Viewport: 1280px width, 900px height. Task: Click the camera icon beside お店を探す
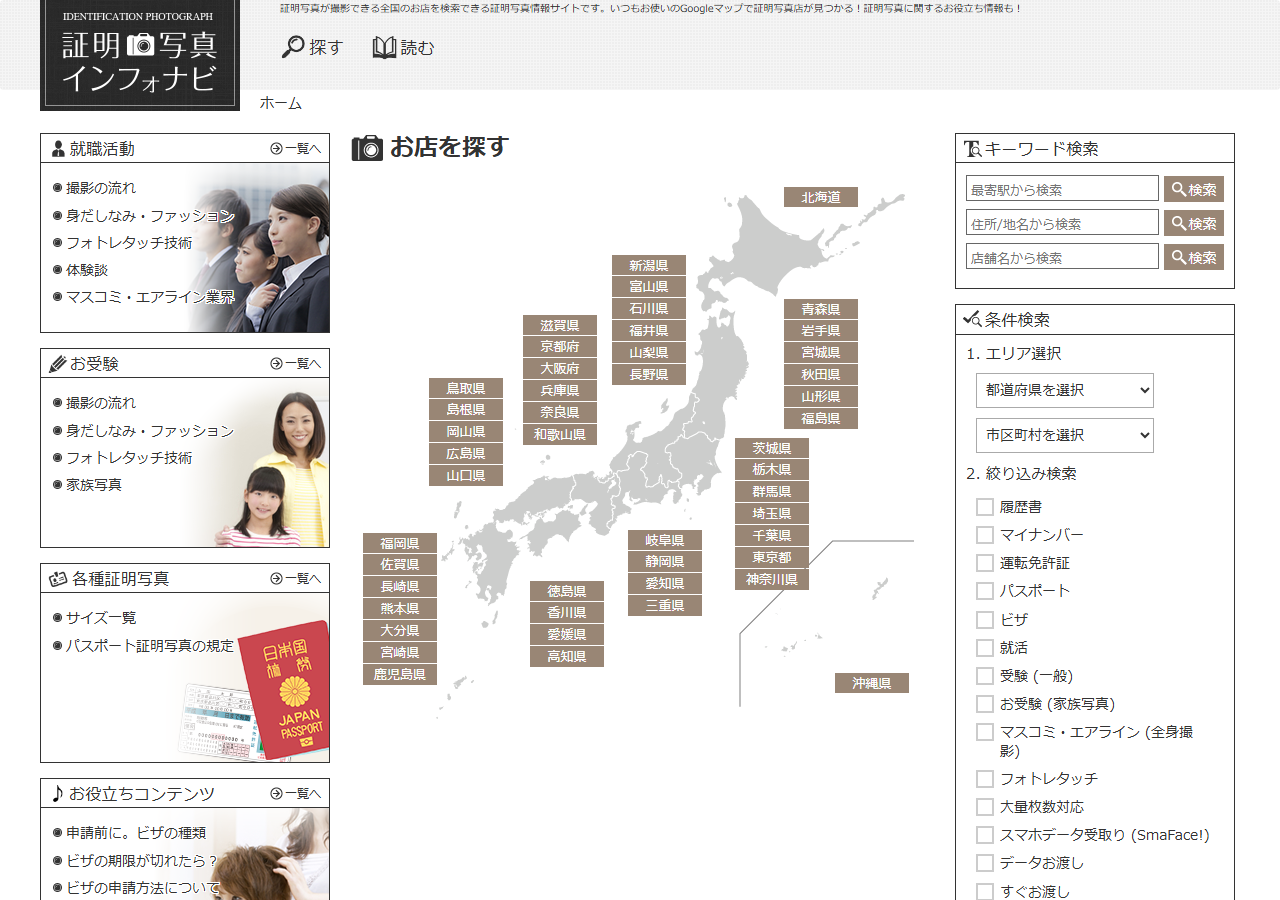(x=367, y=148)
